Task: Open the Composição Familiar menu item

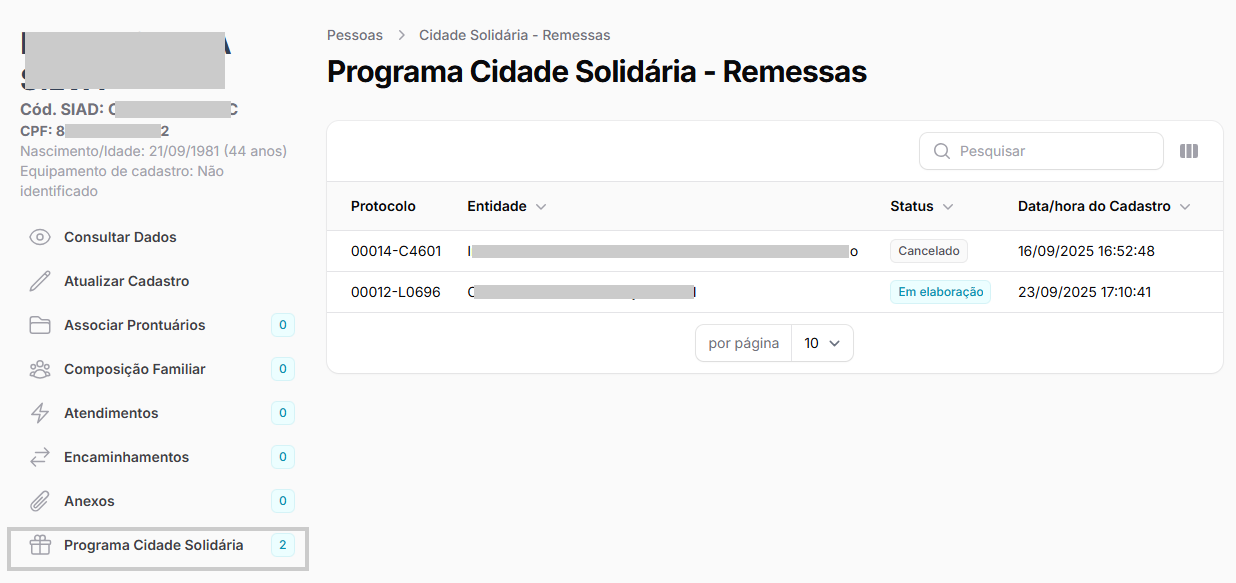Action: click(135, 369)
